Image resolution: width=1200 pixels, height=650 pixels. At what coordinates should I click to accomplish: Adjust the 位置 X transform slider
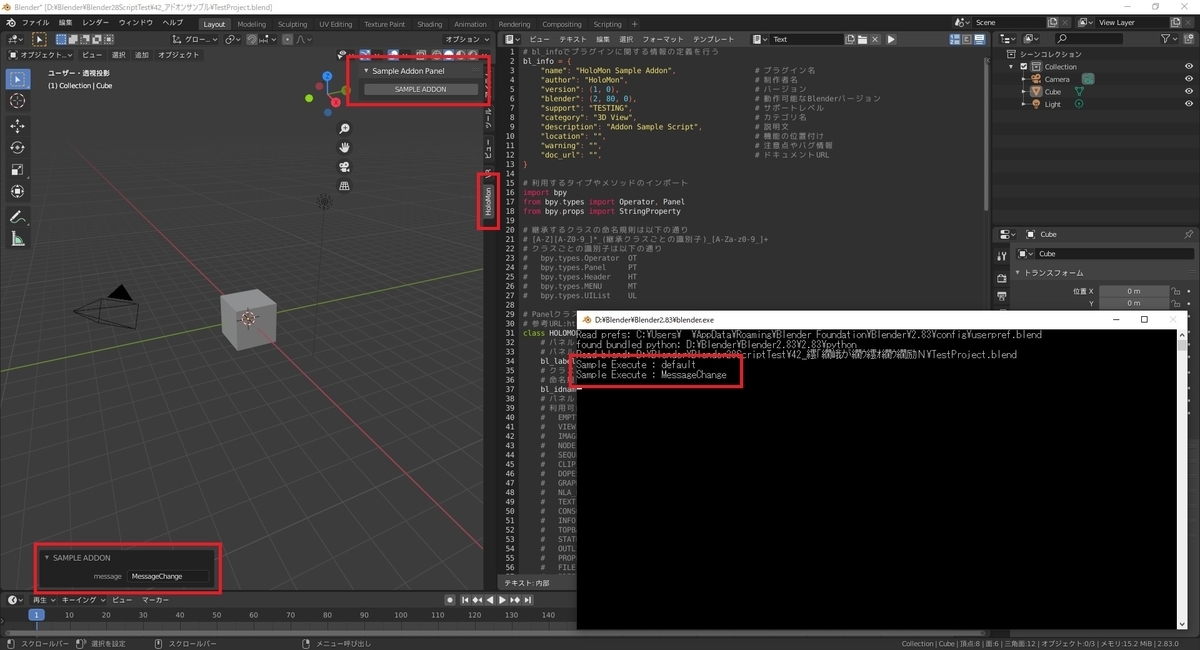1135,291
